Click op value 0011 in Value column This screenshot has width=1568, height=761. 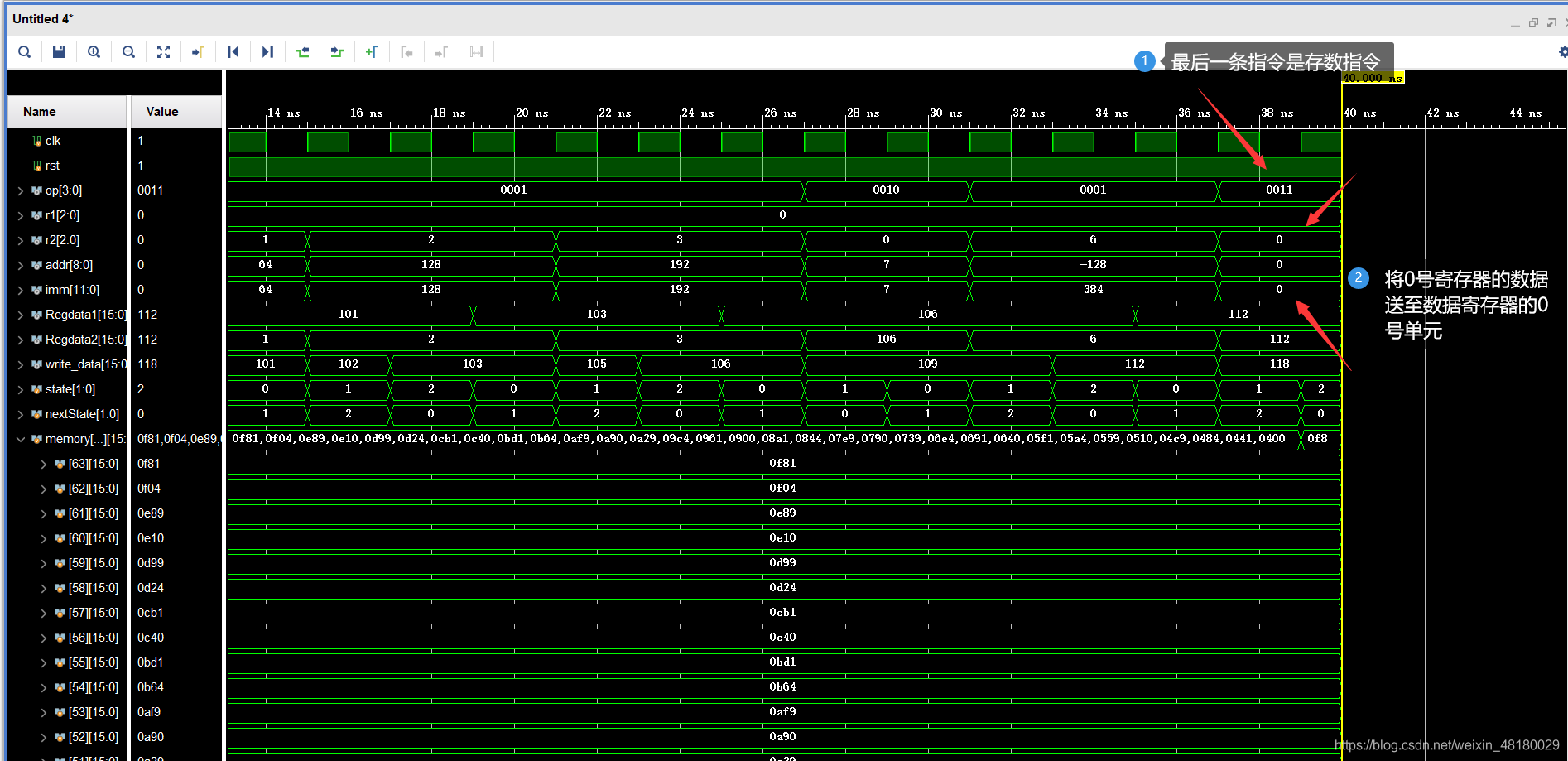[151, 190]
